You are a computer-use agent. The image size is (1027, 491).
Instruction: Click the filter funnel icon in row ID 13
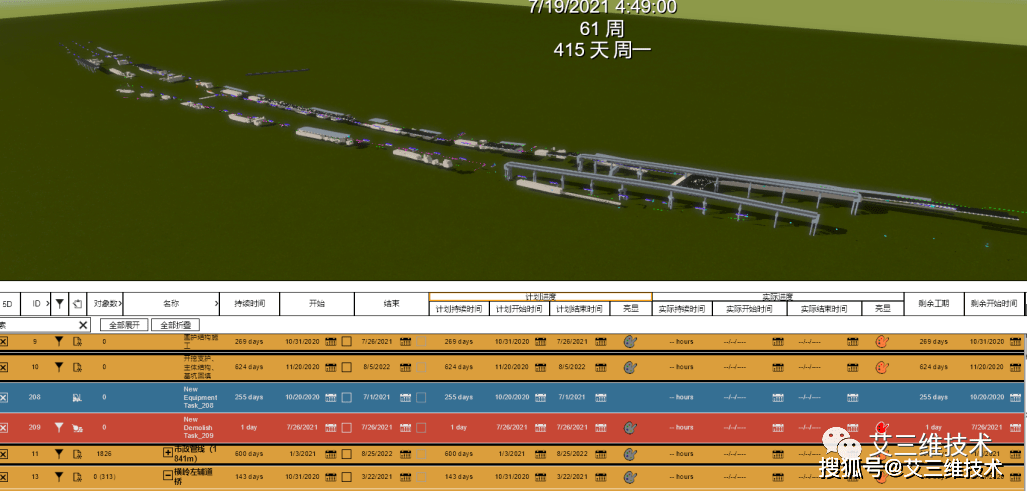click(x=59, y=477)
